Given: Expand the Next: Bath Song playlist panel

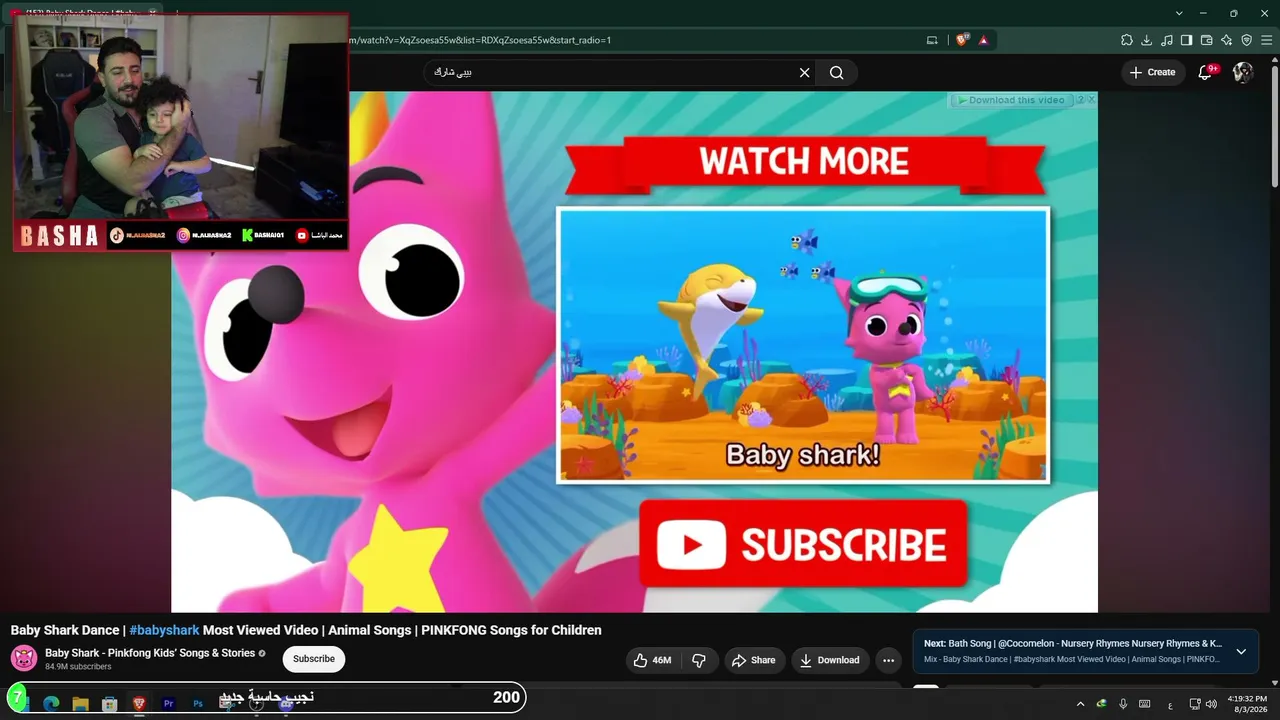Looking at the screenshot, I should click(x=1241, y=652).
